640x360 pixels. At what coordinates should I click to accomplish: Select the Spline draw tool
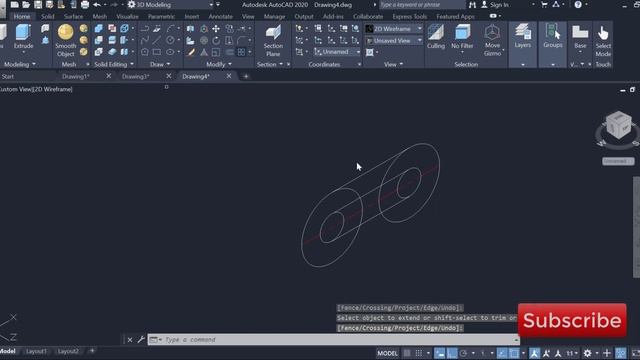(x=144, y=40)
